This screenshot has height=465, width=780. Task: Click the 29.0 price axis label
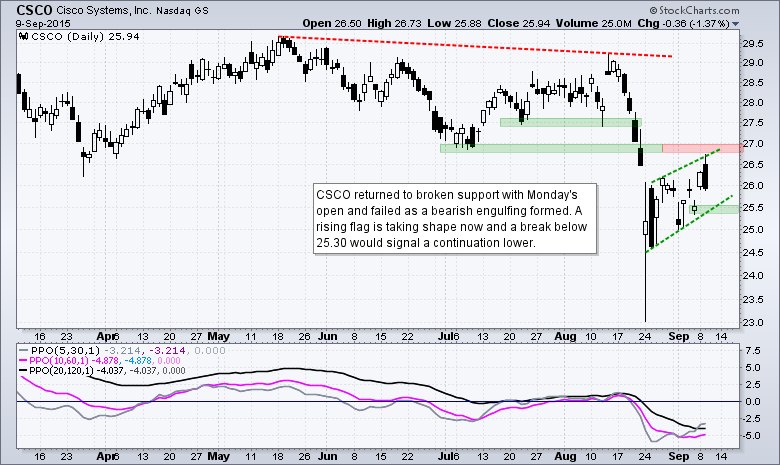pyautogui.click(x=753, y=63)
